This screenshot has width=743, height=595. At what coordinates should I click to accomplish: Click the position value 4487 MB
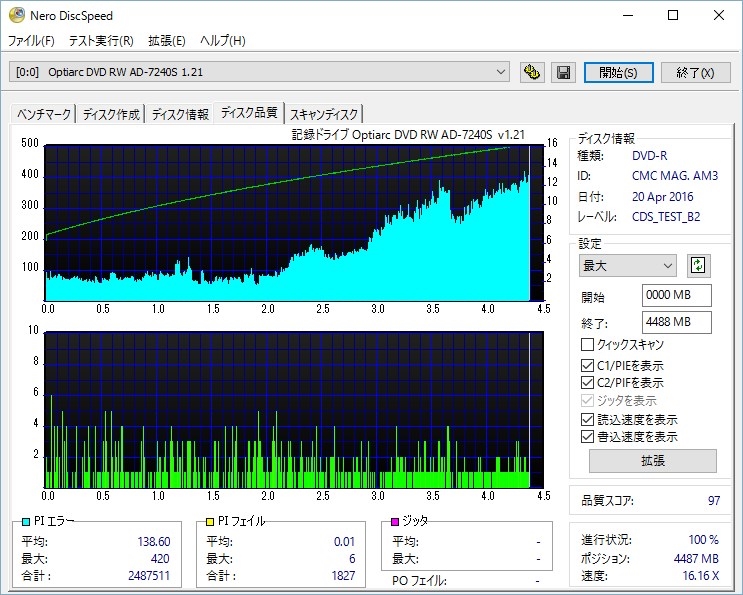pos(696,559)
